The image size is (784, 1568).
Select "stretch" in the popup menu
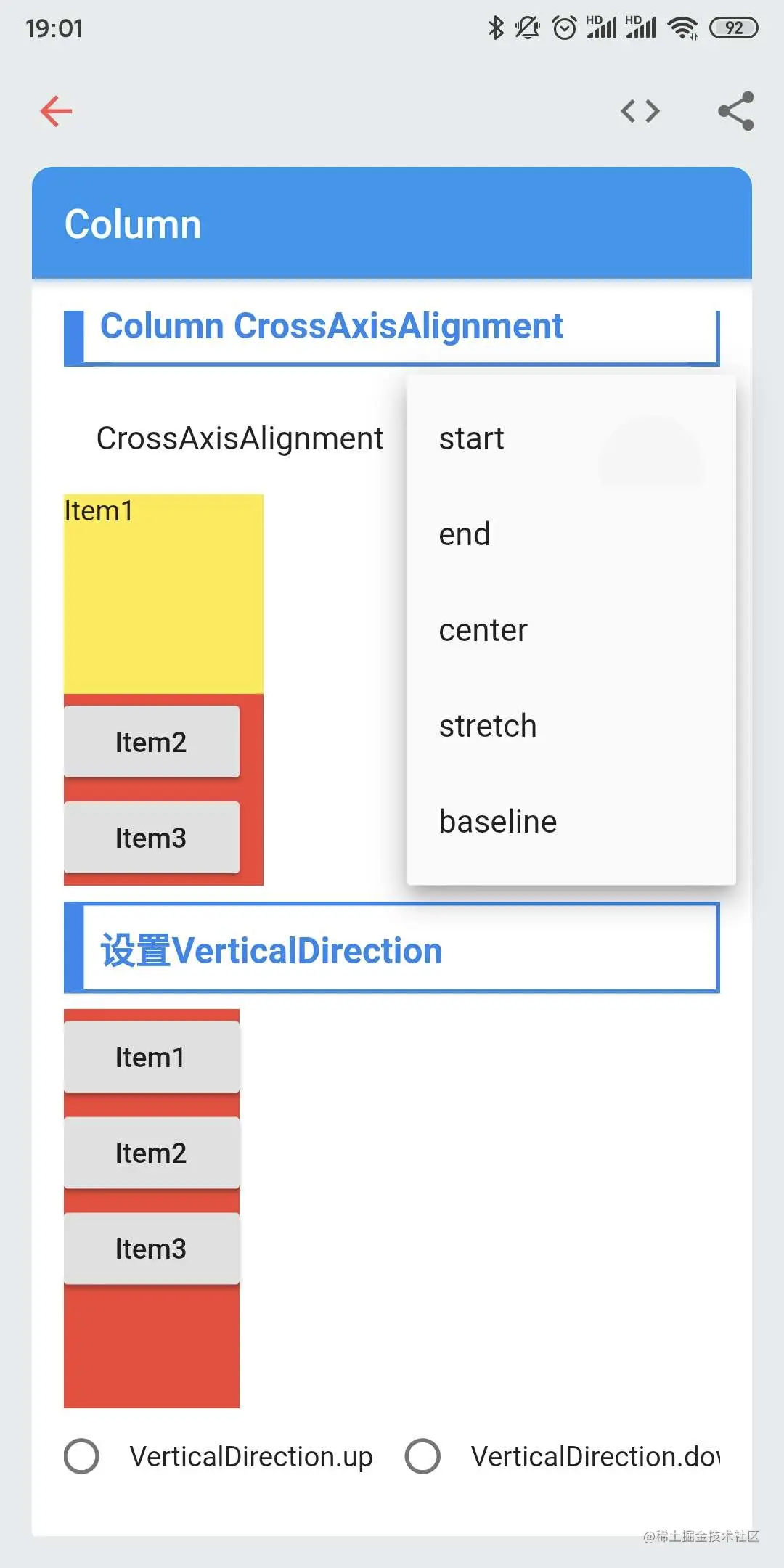point(488,726)
